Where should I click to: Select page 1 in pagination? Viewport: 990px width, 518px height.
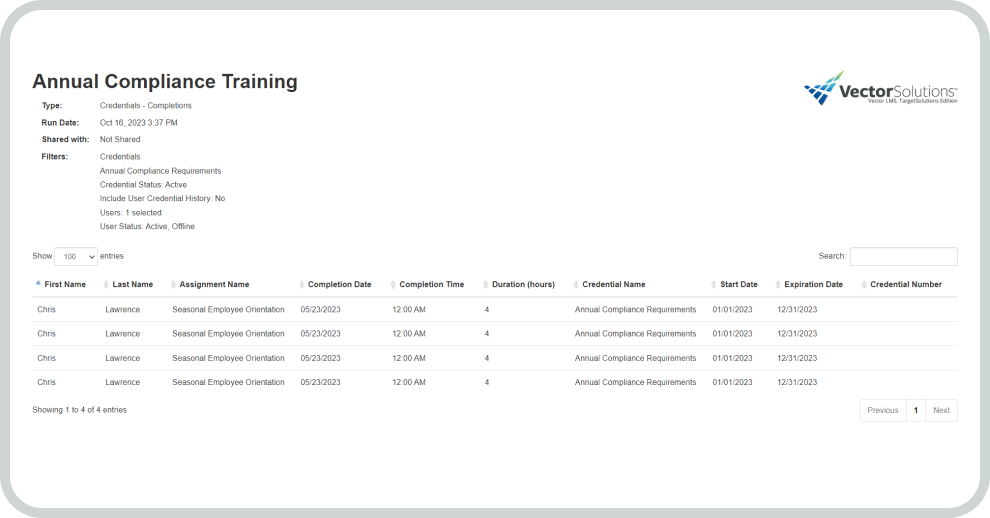pyautogui.click(x=915, y=410)
